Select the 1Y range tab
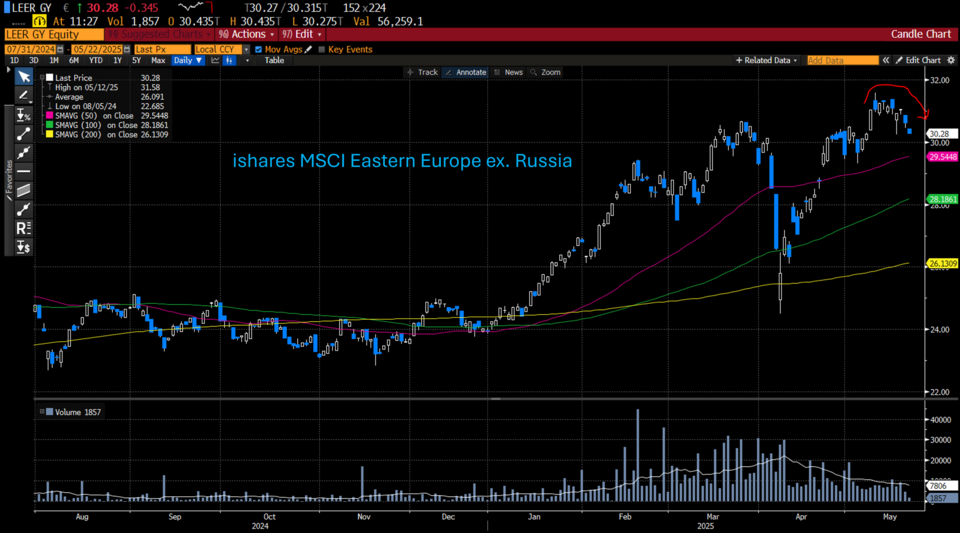The width and height of the screenshot is (960, 533). 117,61
